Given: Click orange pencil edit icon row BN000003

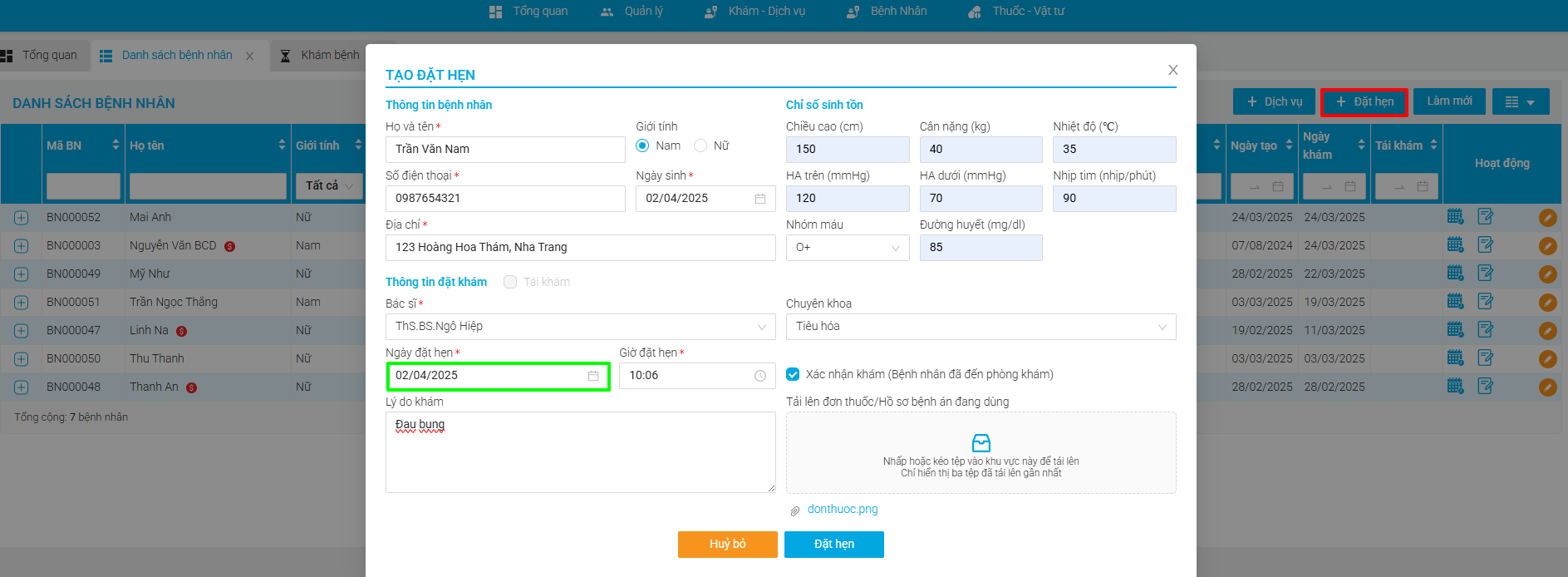Looking at the screenshot, I should pos(1547,246).
